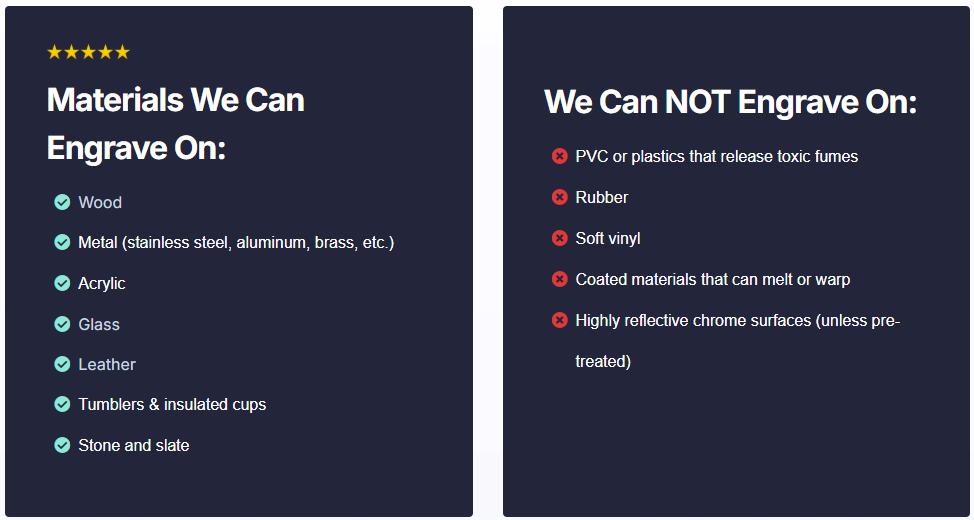Click the checkmark icon beside Stone and slate
The width and height of the screenshot is (974, 520).
point(62,445)
